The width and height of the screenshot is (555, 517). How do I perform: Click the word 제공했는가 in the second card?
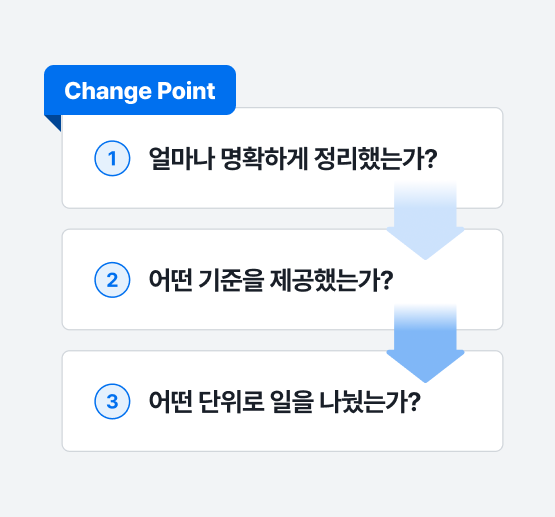click(x=325, y=280)
